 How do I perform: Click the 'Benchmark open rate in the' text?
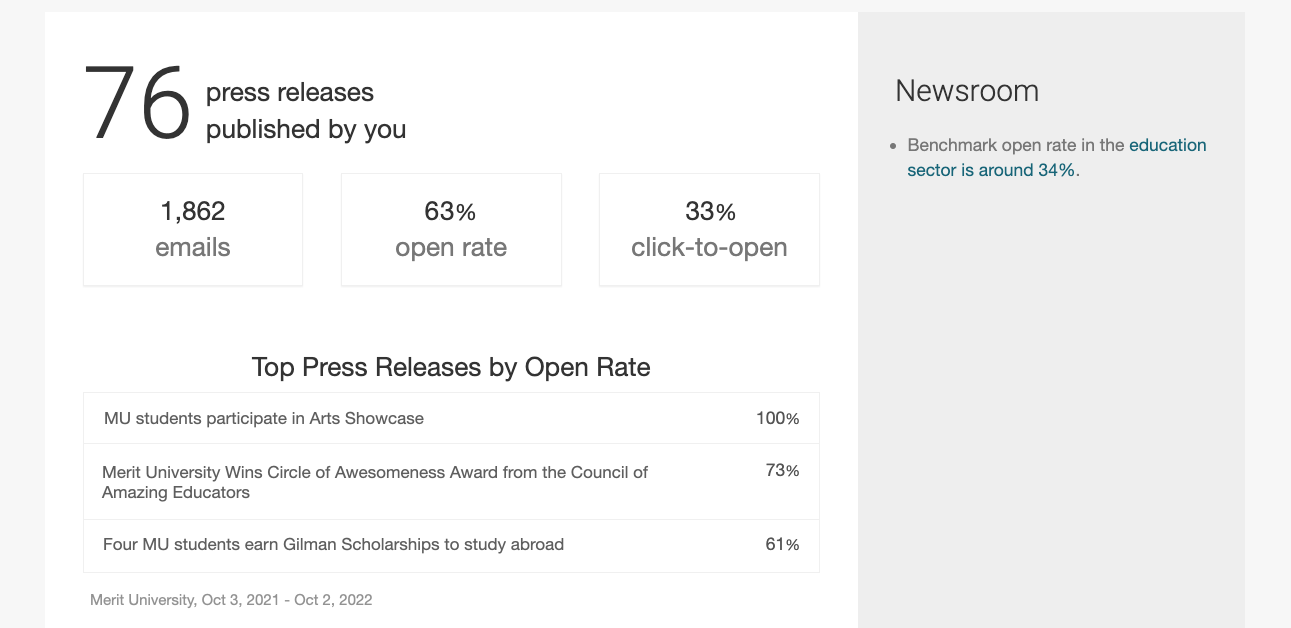[x=1015, y=146]
